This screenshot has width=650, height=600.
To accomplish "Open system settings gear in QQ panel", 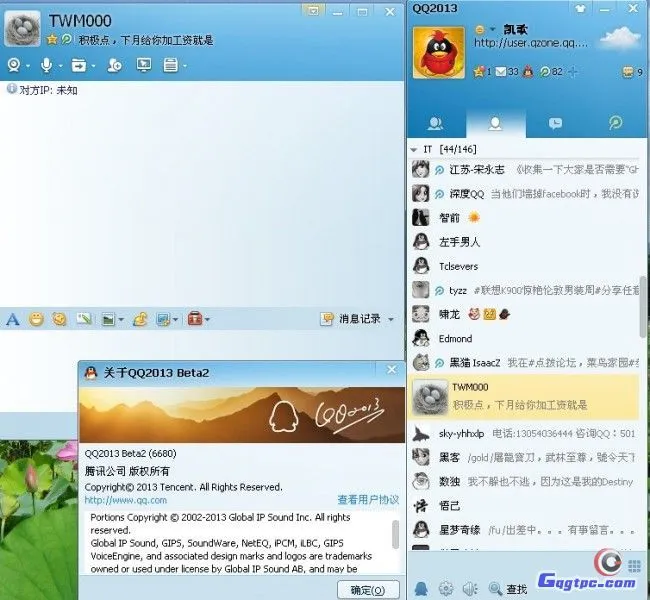I will (x=446, y=588).
